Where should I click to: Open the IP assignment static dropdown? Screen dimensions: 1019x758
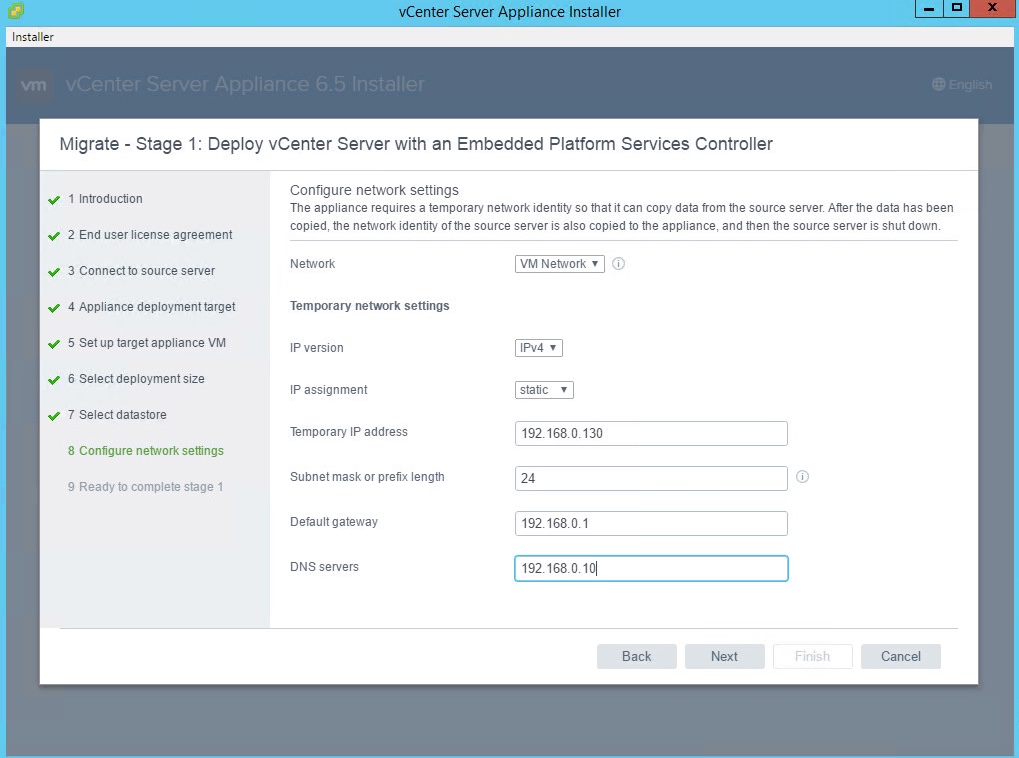coord(544,390)
